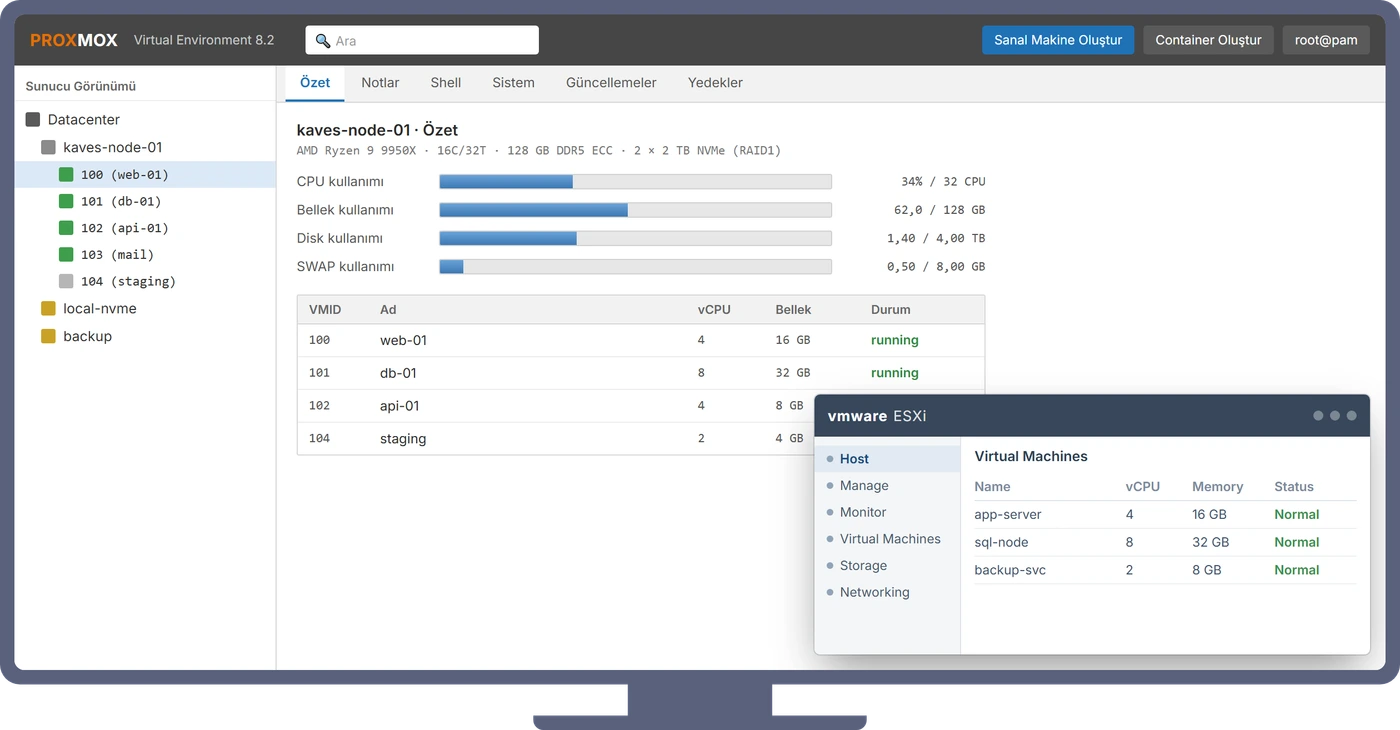Click the CPU kullanımı usage bar
This screenshot has width=1400, height=730.
click(635, 181)
